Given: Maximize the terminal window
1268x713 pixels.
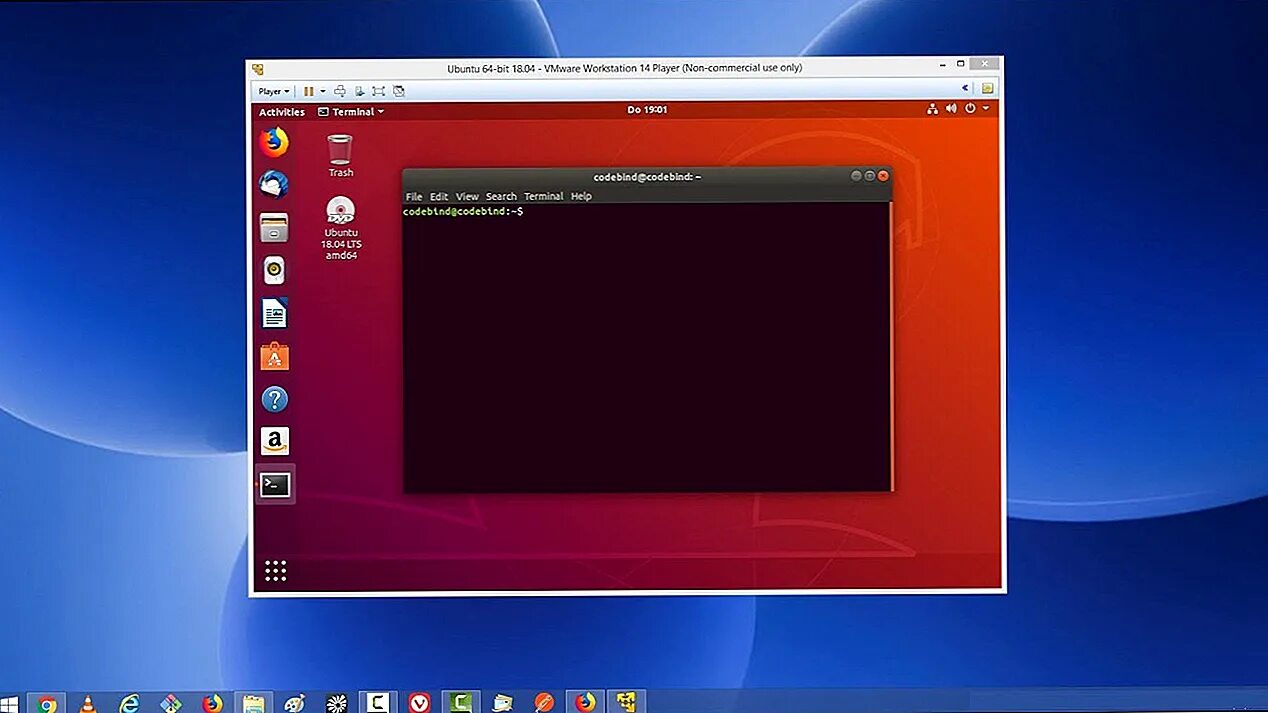Looking at the screenshot, I should point(870,176).
